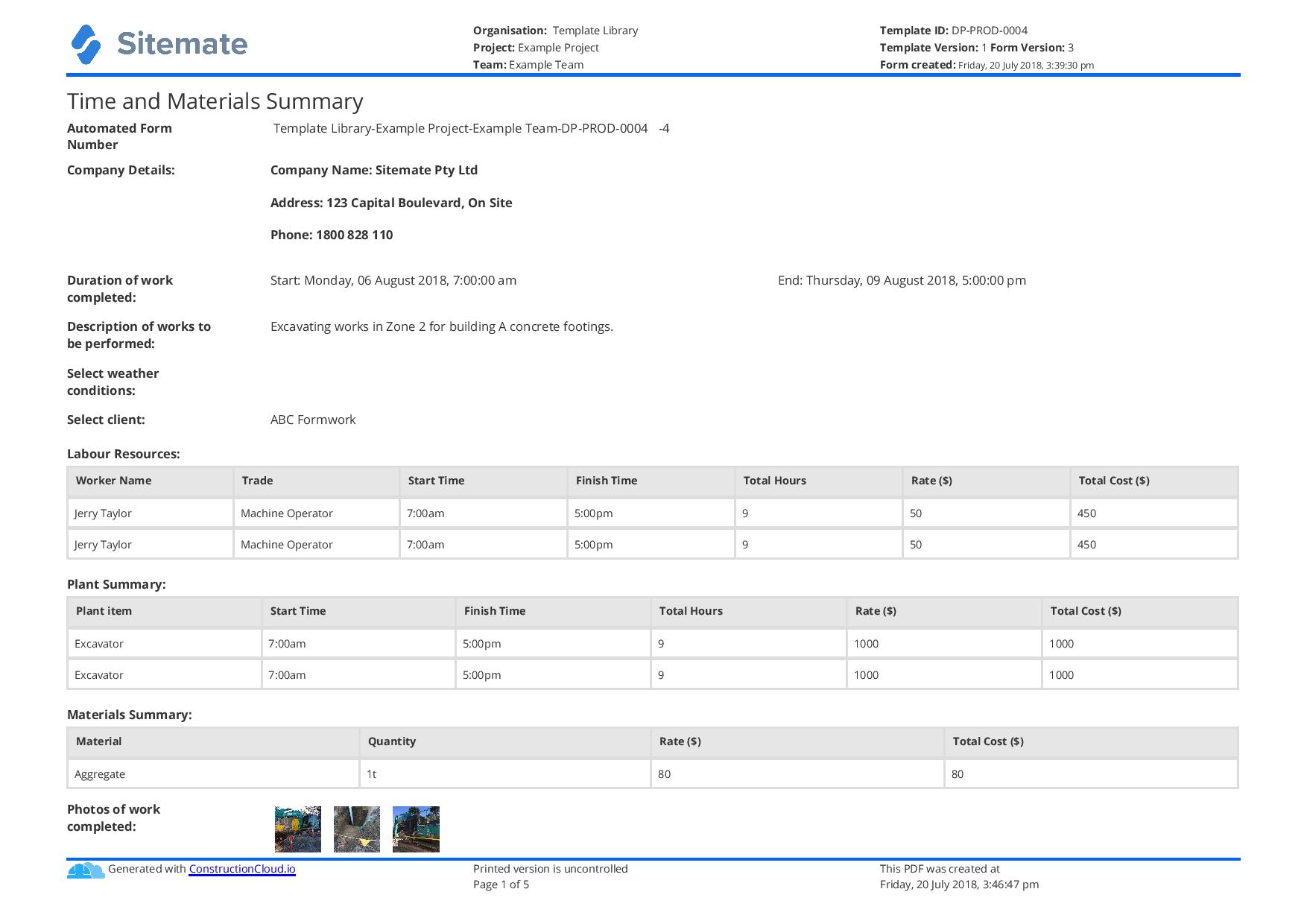
Task: Open the third work photo thumbnail
Action: (416, 829)
